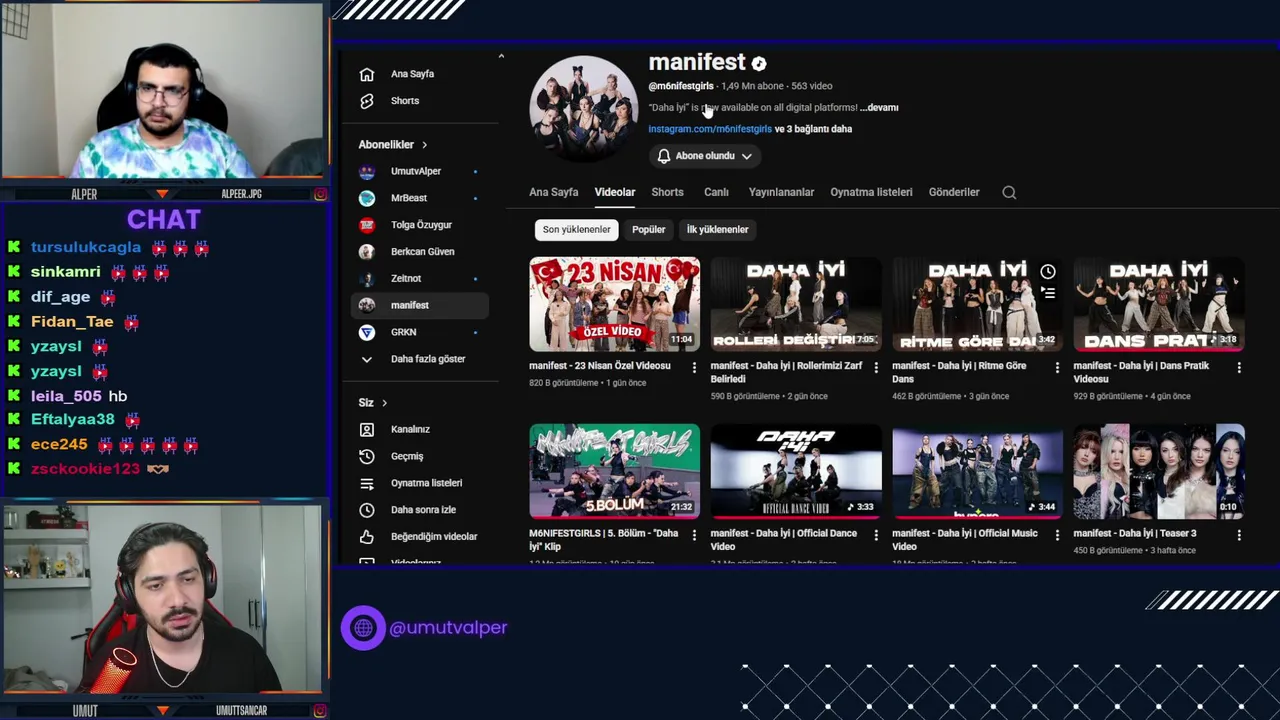Click the Beğendiğim videolar thumbs-up icon
Image resolution: width=1280 pixels, height=720 pixels.
367,537
